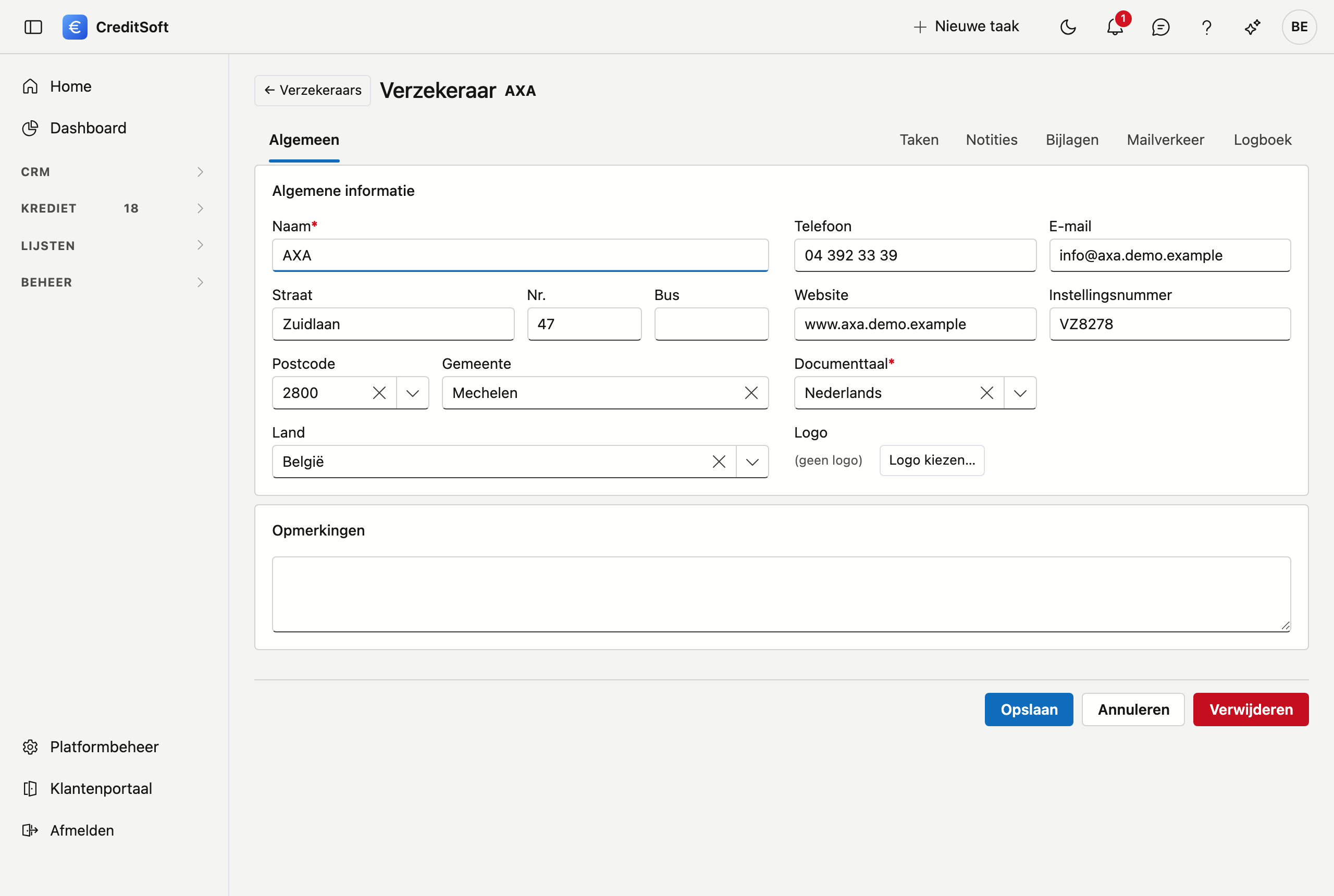Focus the Instellingsnummer field

1169,324
